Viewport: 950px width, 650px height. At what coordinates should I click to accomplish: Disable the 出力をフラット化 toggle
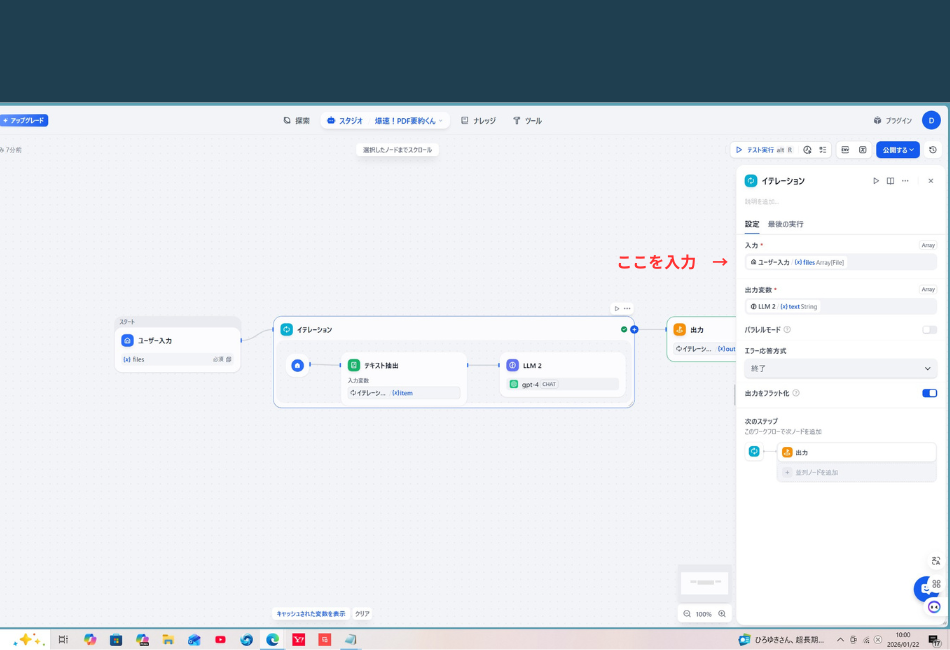point(929,393)
